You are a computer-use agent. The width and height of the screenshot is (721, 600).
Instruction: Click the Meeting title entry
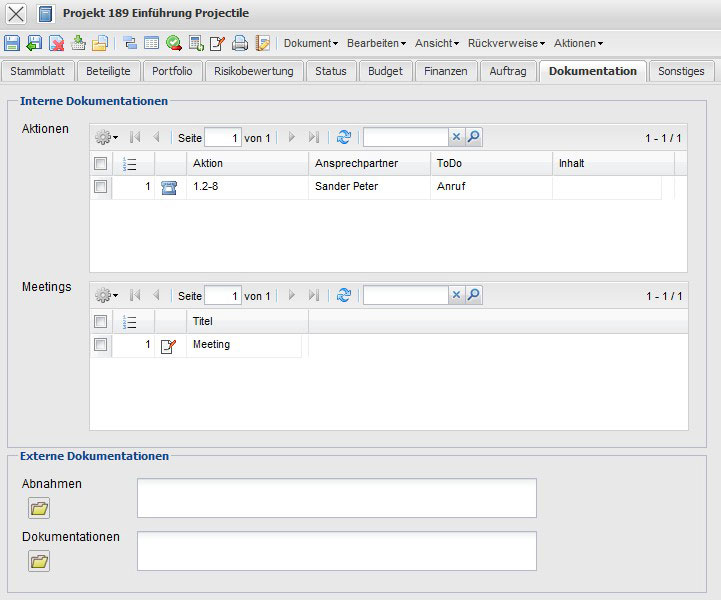coord(211,345)
